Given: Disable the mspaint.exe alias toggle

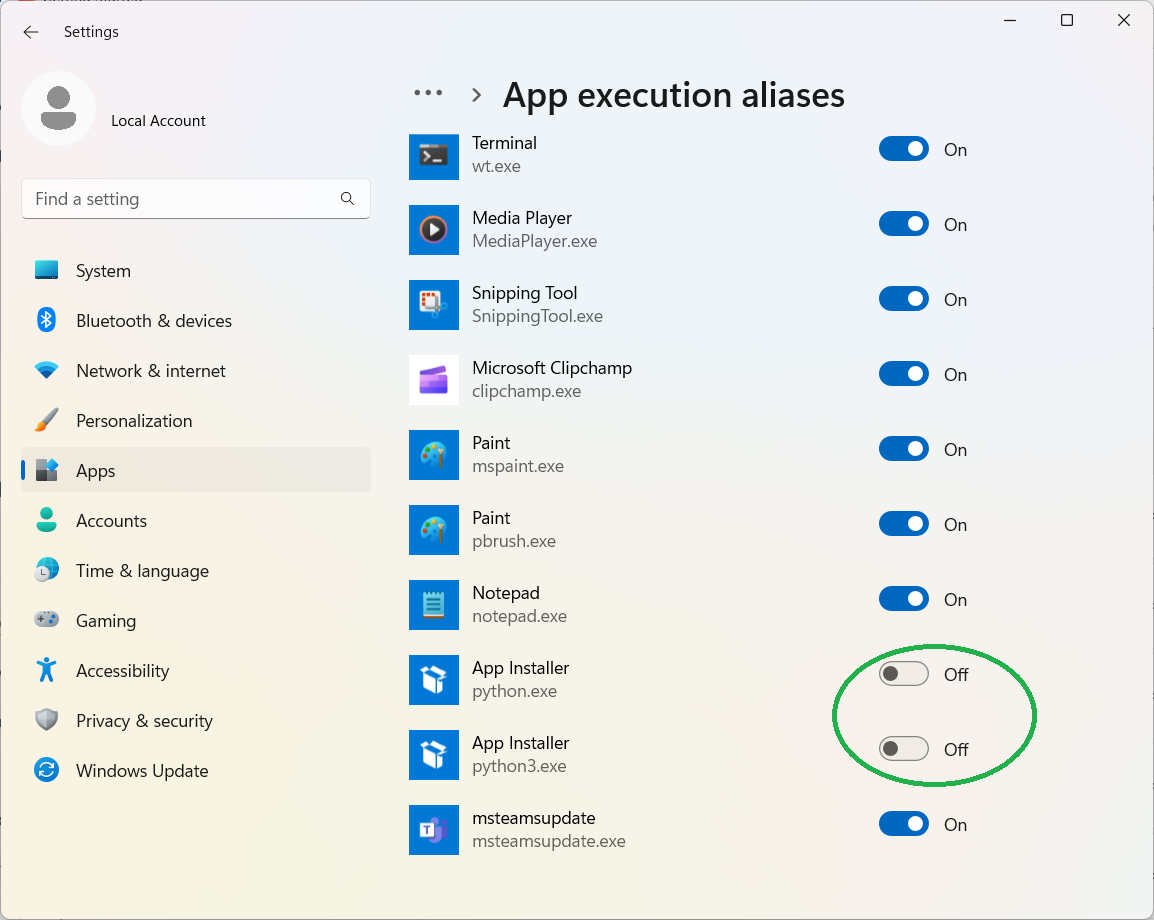Looking at the screenshot, I should pos(904,450).
